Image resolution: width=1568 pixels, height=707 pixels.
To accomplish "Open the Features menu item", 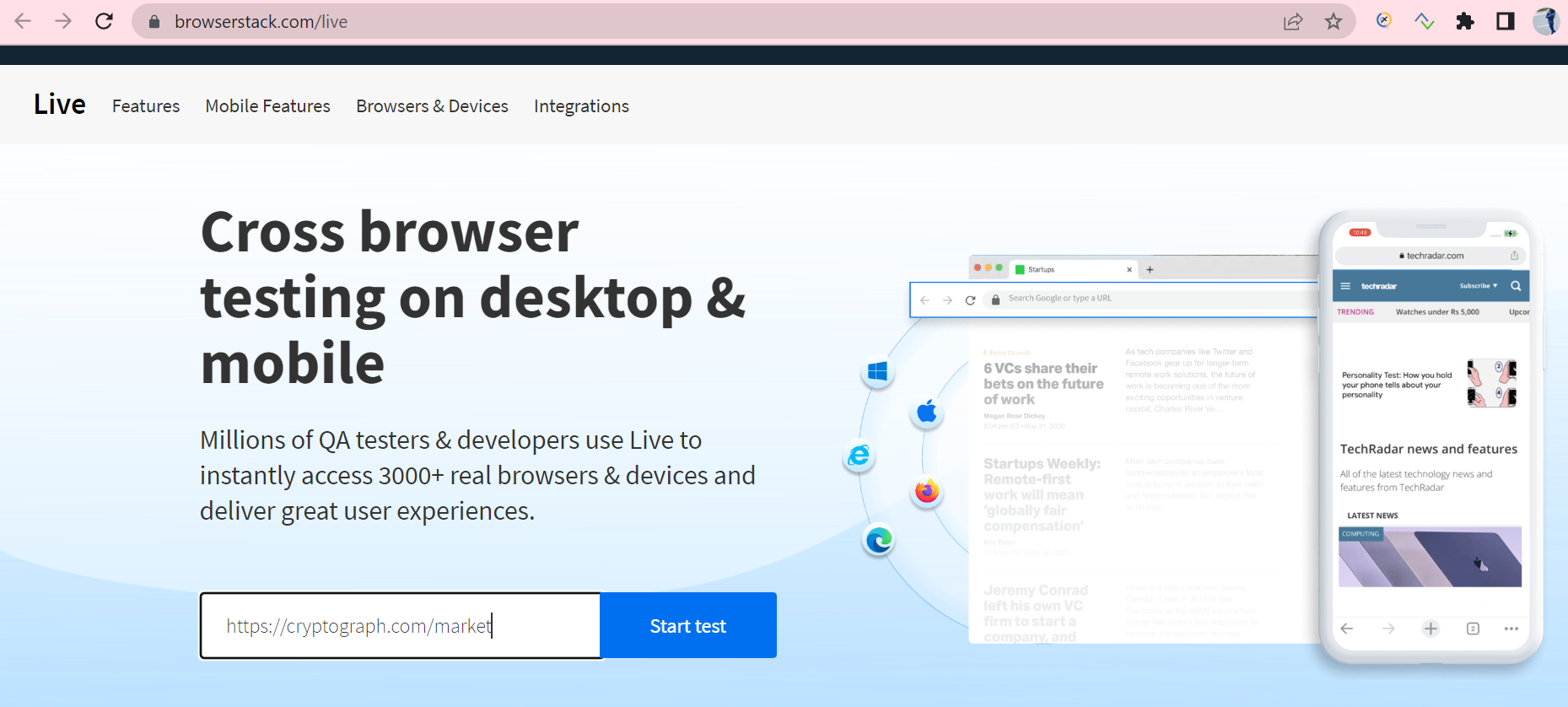I will (x=146, y=106).
